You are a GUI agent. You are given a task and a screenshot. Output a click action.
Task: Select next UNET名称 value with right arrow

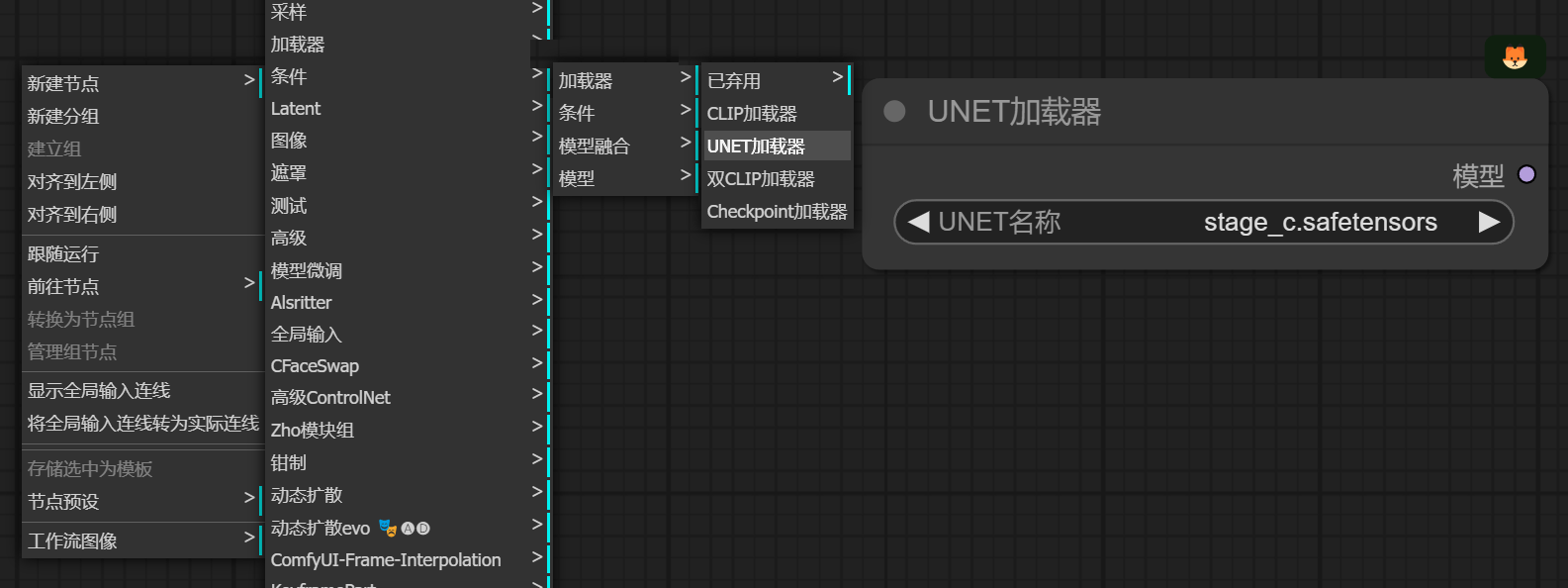coord(1489,222)
